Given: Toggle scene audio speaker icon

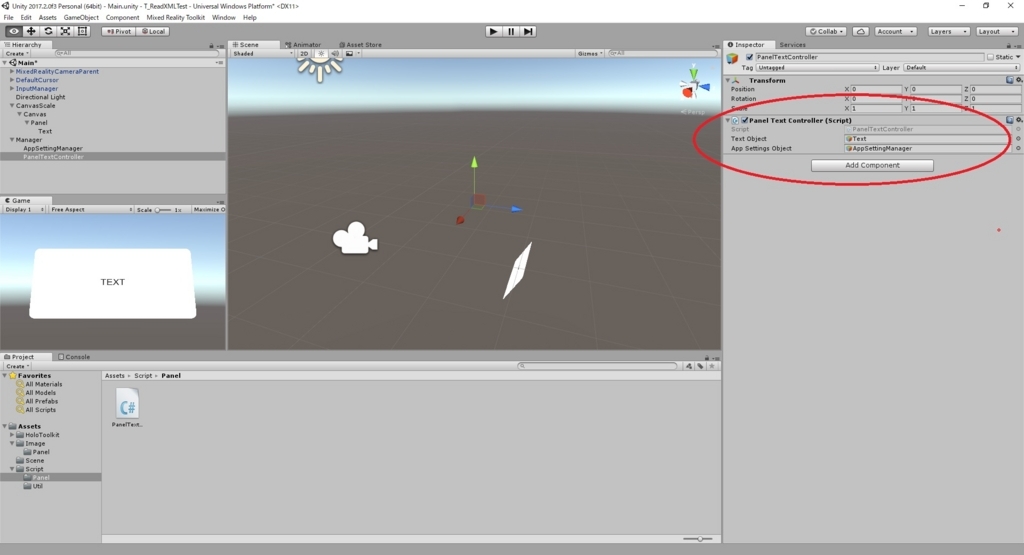Looking at the screenshot, I should (335, 54).
